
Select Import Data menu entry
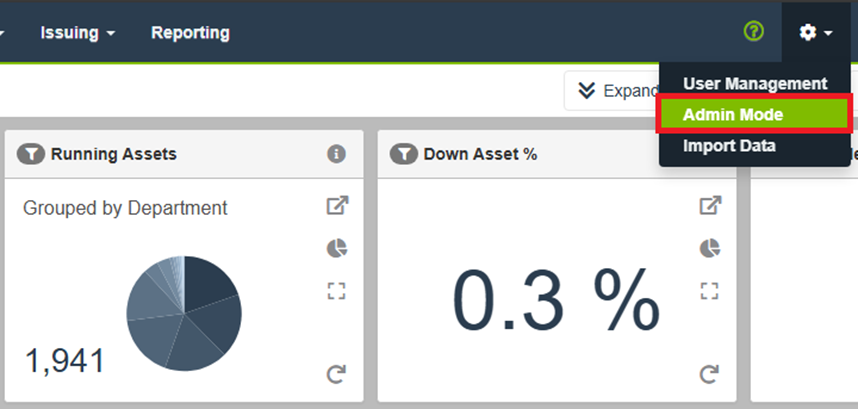point(729,146)
